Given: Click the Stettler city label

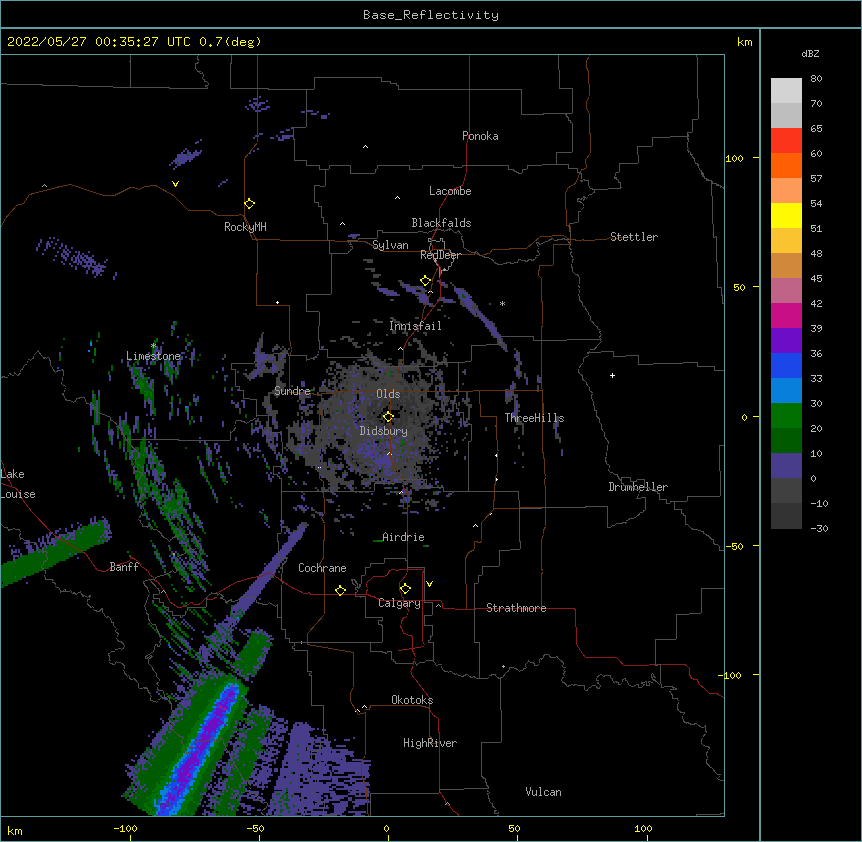Looking at the screenshot, I should pos(634,237).
